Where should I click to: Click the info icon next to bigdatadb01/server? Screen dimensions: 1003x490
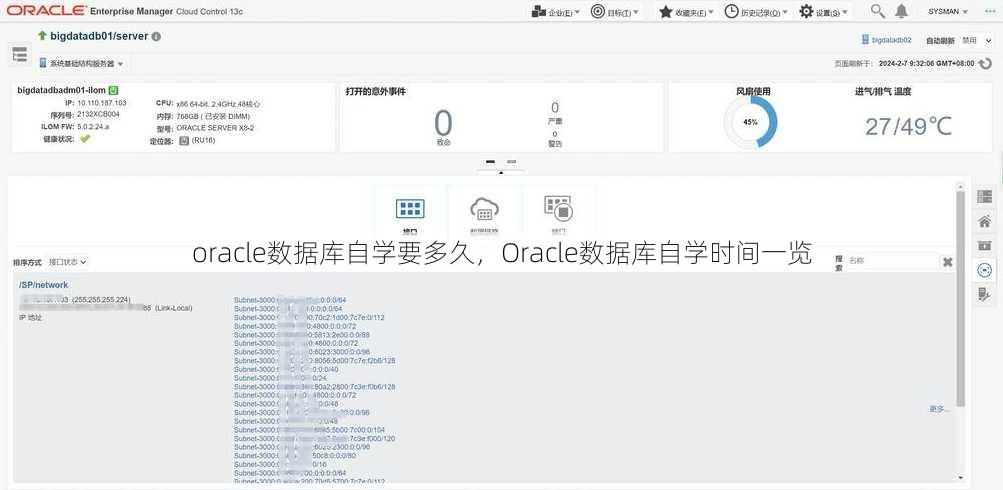pyautogui.click(x=156, y=36)
